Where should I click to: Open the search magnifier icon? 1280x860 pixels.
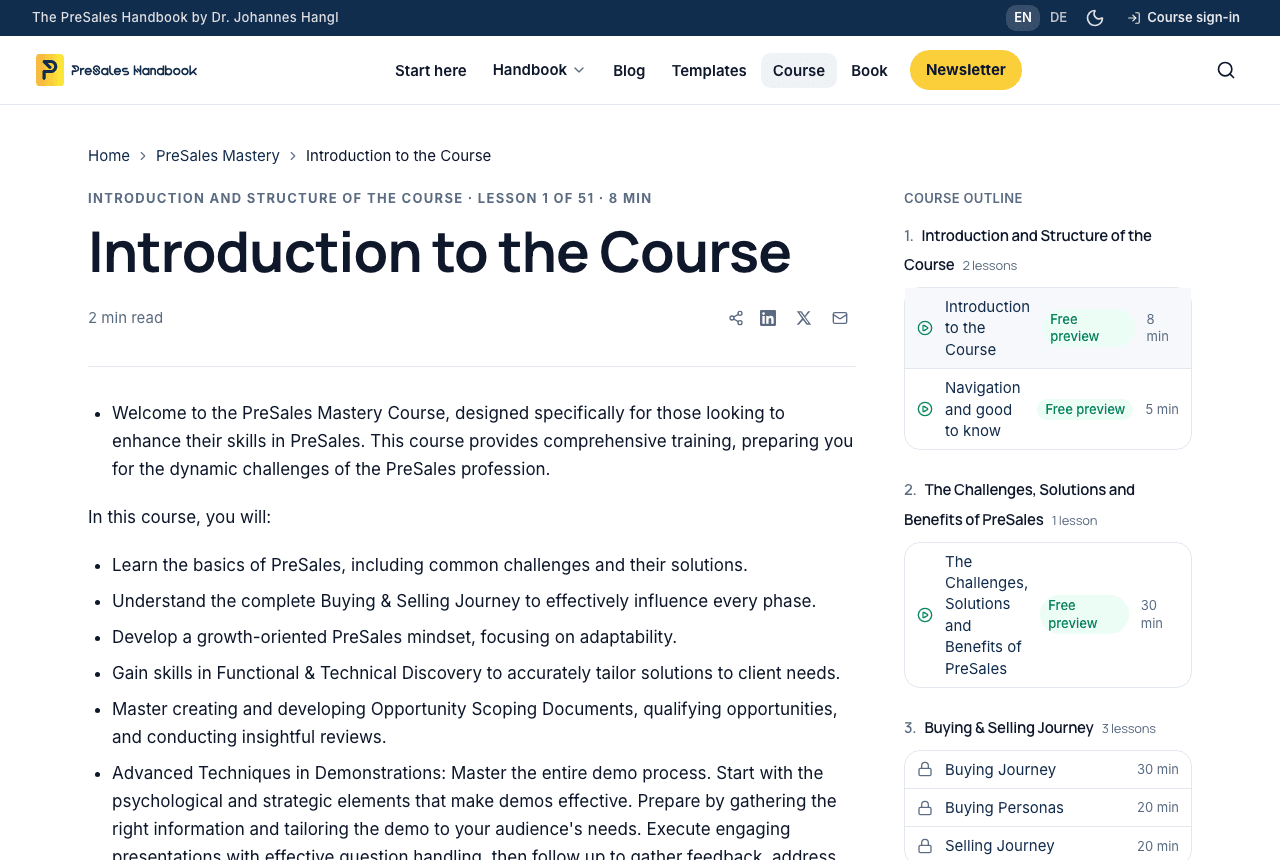click(1226, 70)
